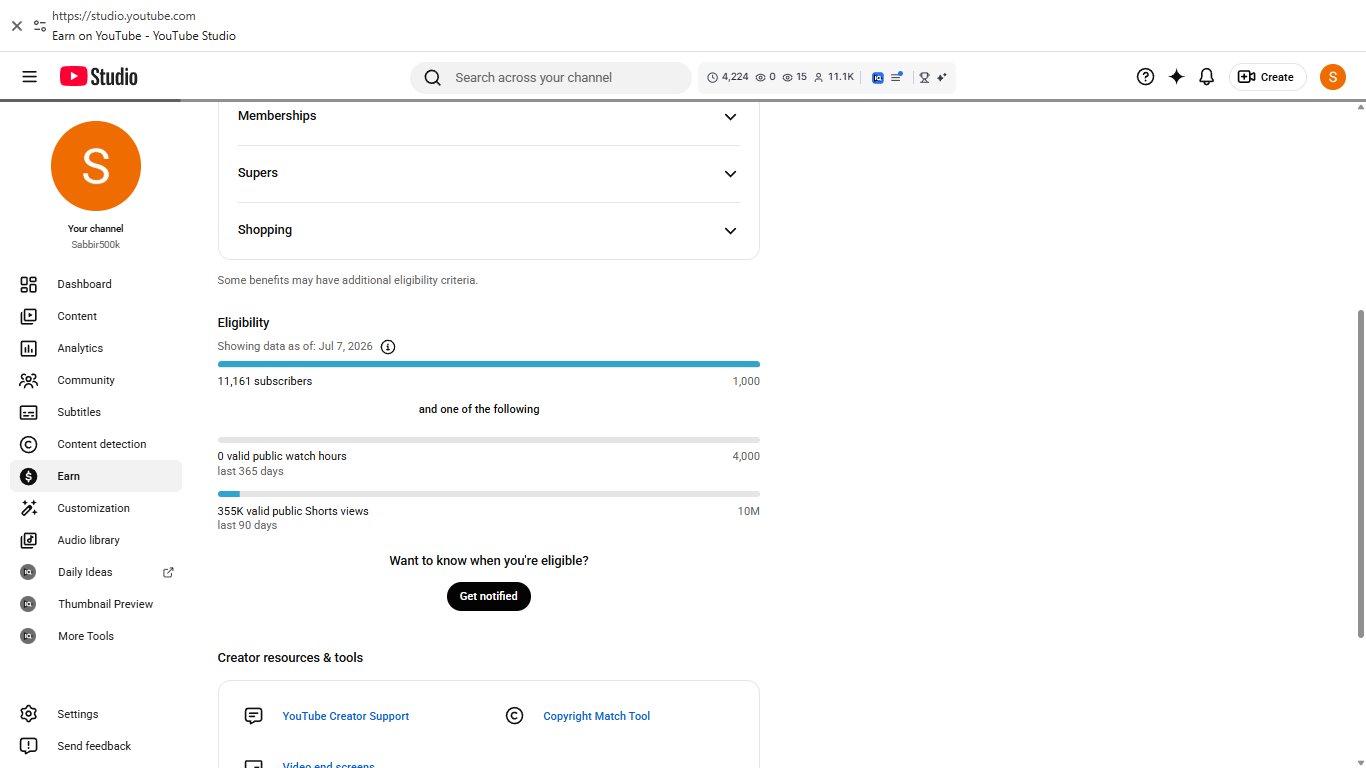Click the clock watch-time stat 4,224
This screenshot has height=768, width=1366.
point(727,77)
